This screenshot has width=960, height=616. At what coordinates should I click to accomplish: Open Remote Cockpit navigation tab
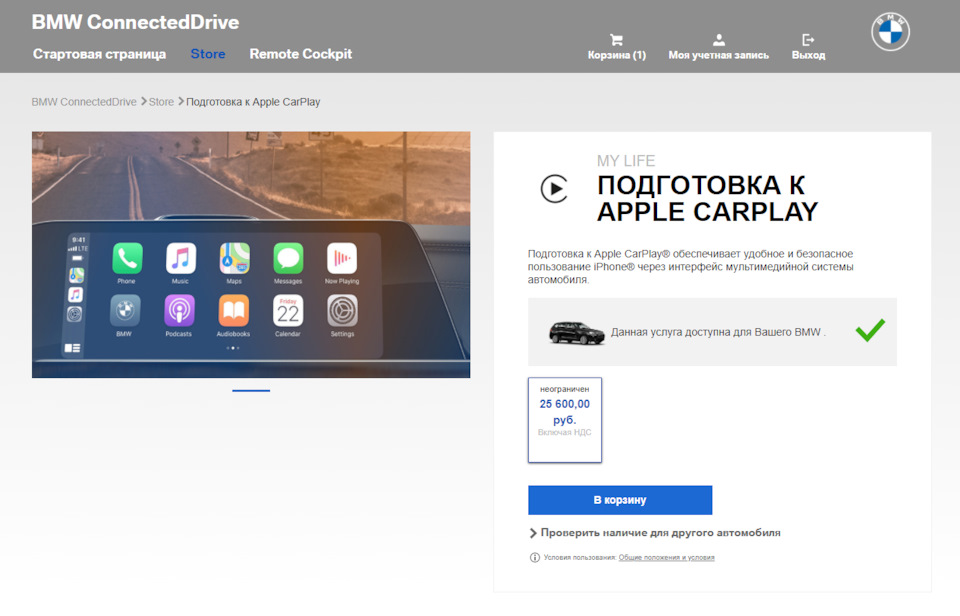[x=301, y=54]
